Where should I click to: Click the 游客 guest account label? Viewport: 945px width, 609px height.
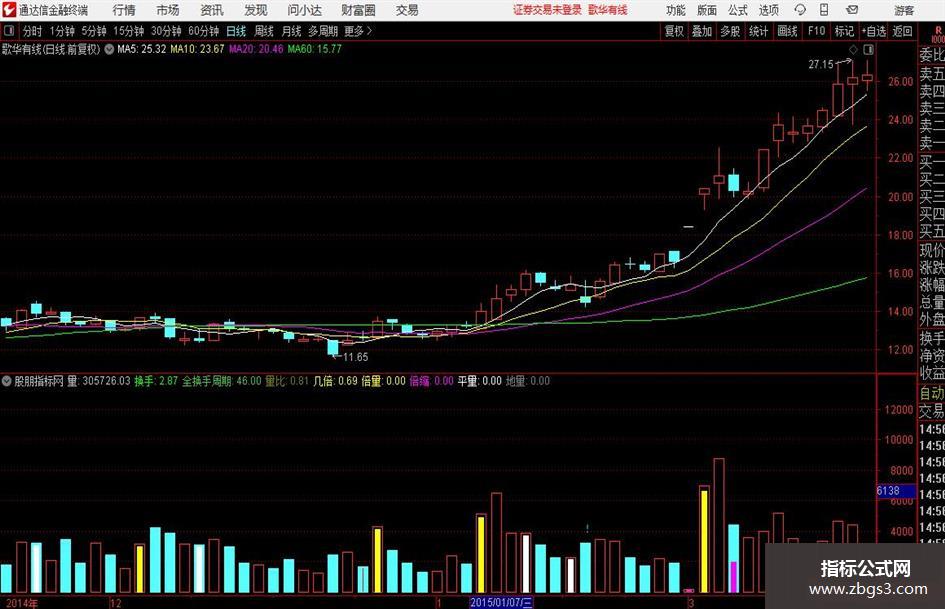click(904, 10)
